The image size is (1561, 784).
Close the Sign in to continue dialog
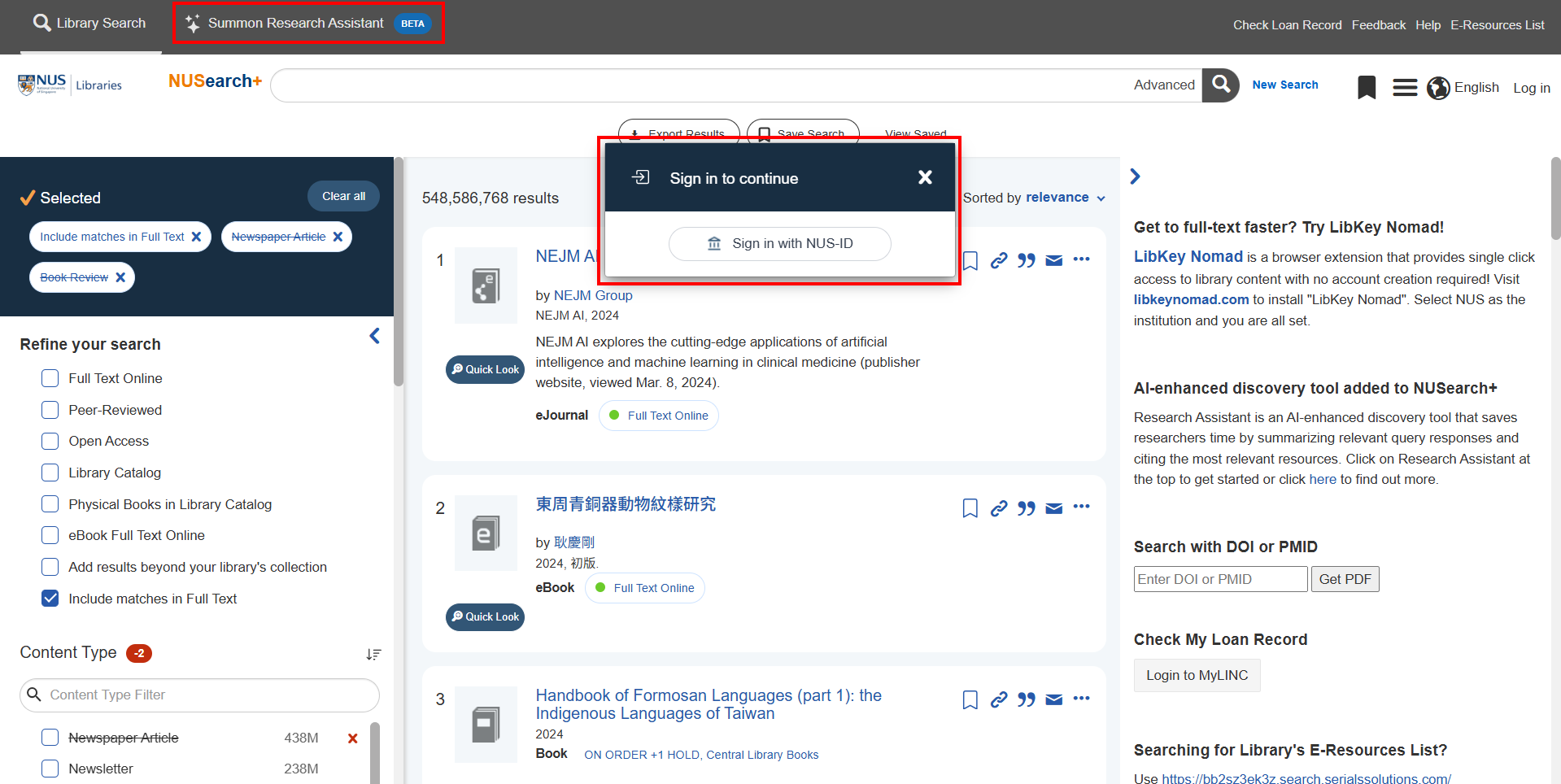pyautogui.click(x=925, y=177)
